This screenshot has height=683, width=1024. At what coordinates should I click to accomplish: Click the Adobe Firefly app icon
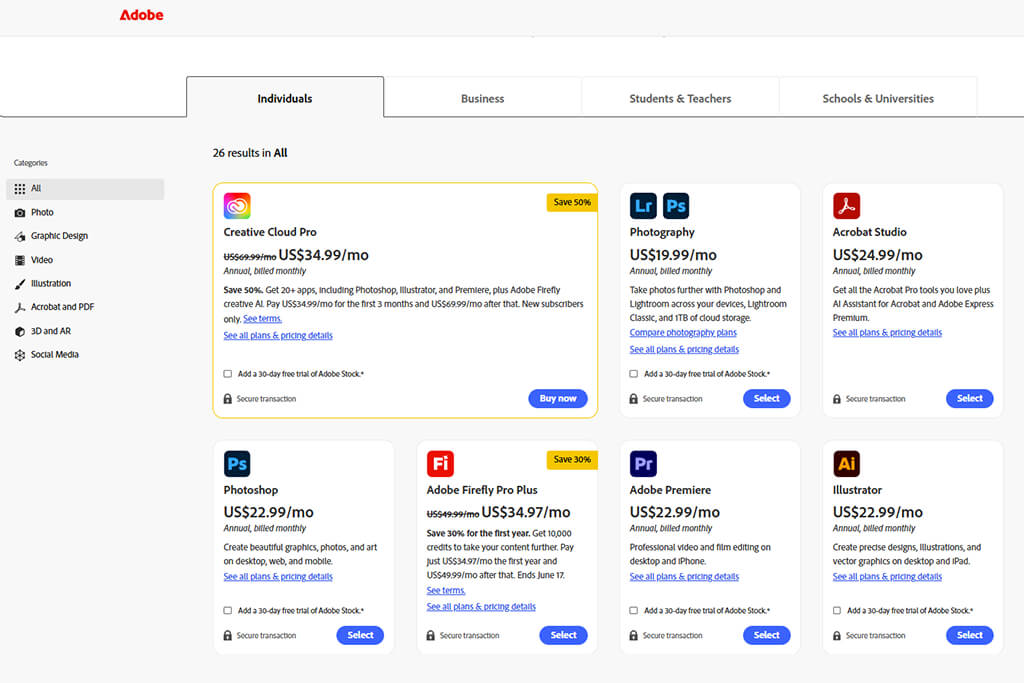click(440, 464)
